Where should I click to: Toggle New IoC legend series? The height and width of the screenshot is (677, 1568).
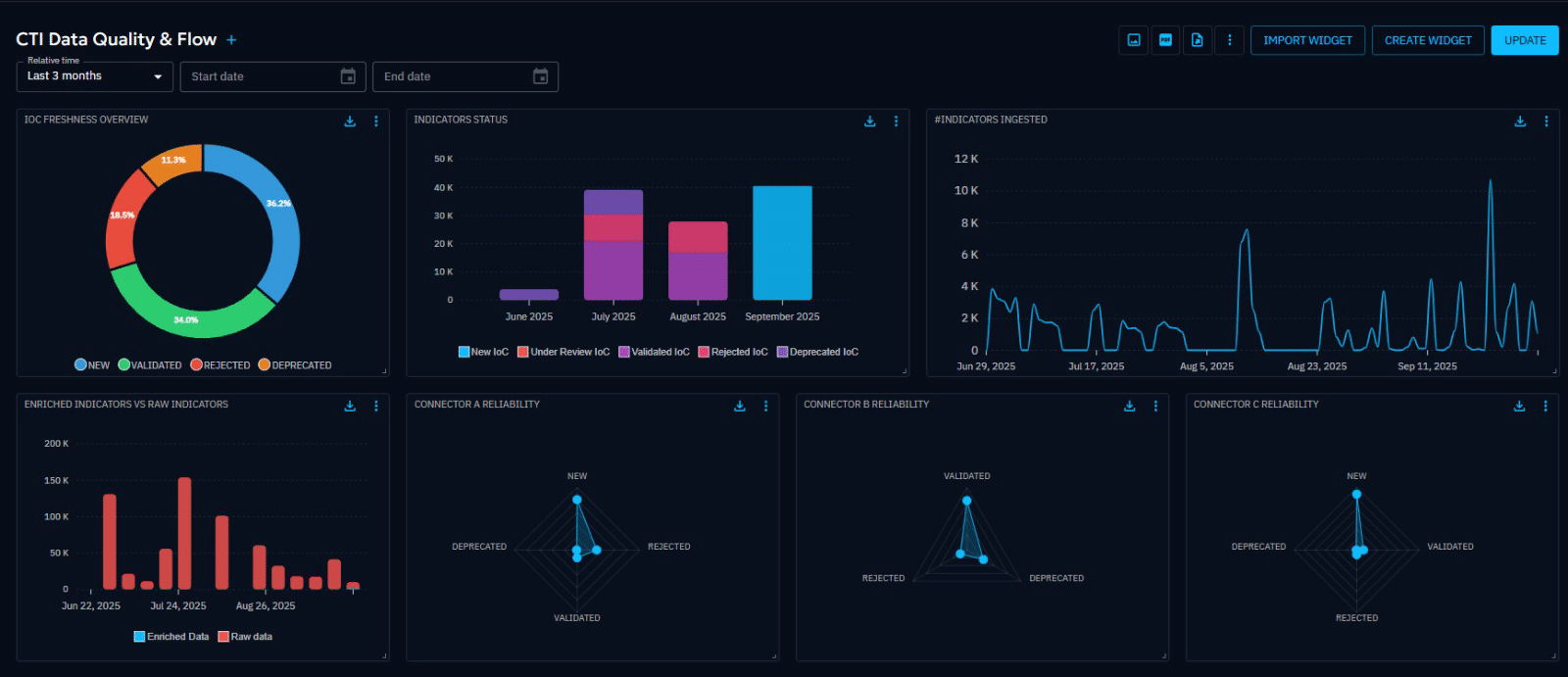pos(483,352)
